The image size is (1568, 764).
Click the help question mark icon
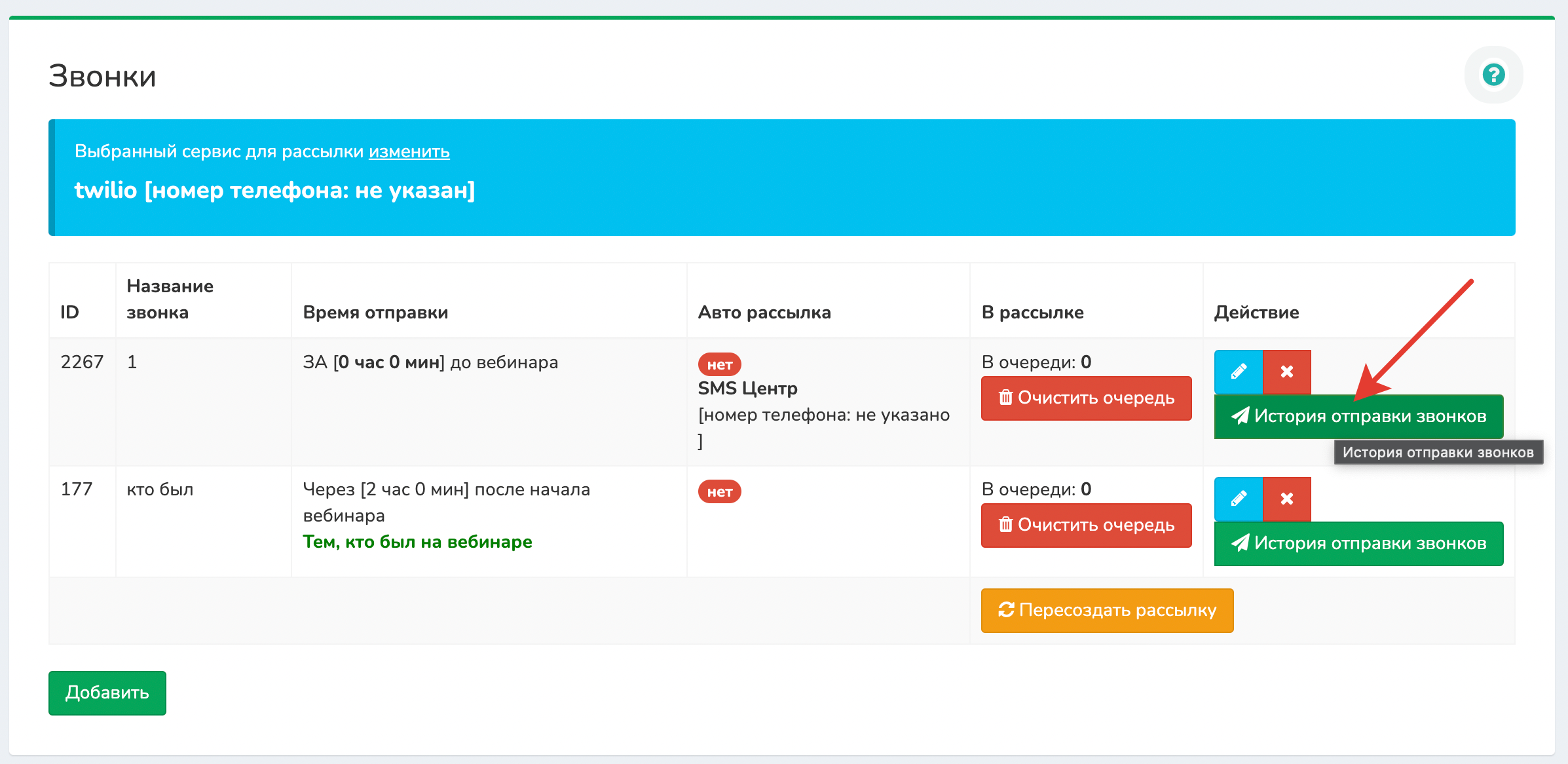tap(1493, 75)
